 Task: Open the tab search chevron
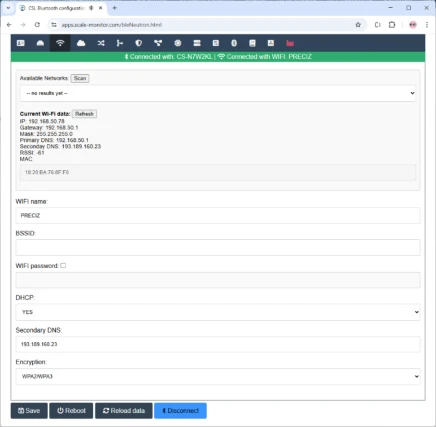tap(8, 8)
